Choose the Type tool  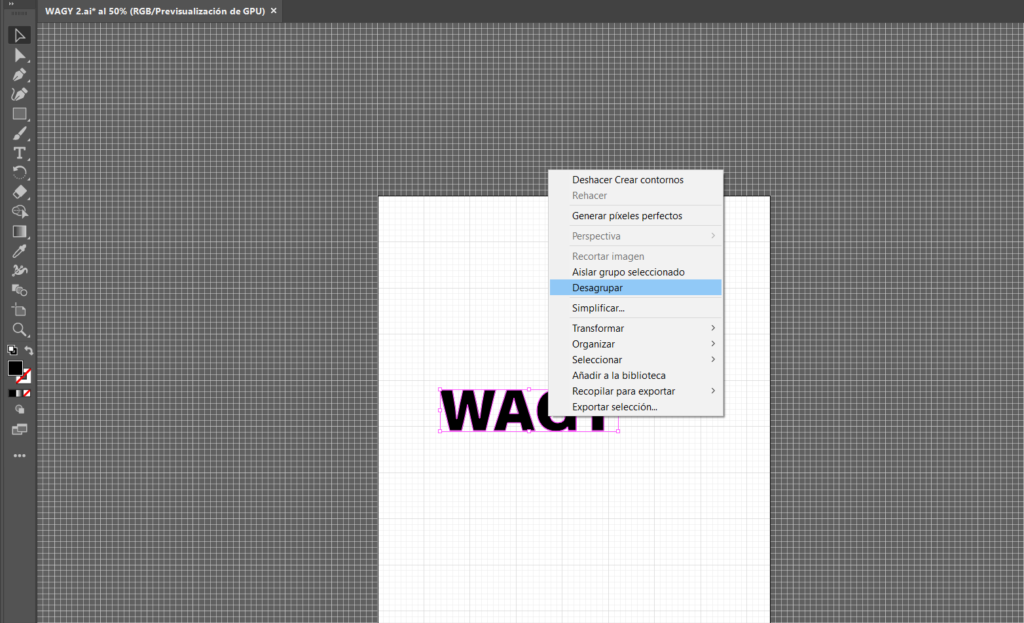click(x=19, y=153)
